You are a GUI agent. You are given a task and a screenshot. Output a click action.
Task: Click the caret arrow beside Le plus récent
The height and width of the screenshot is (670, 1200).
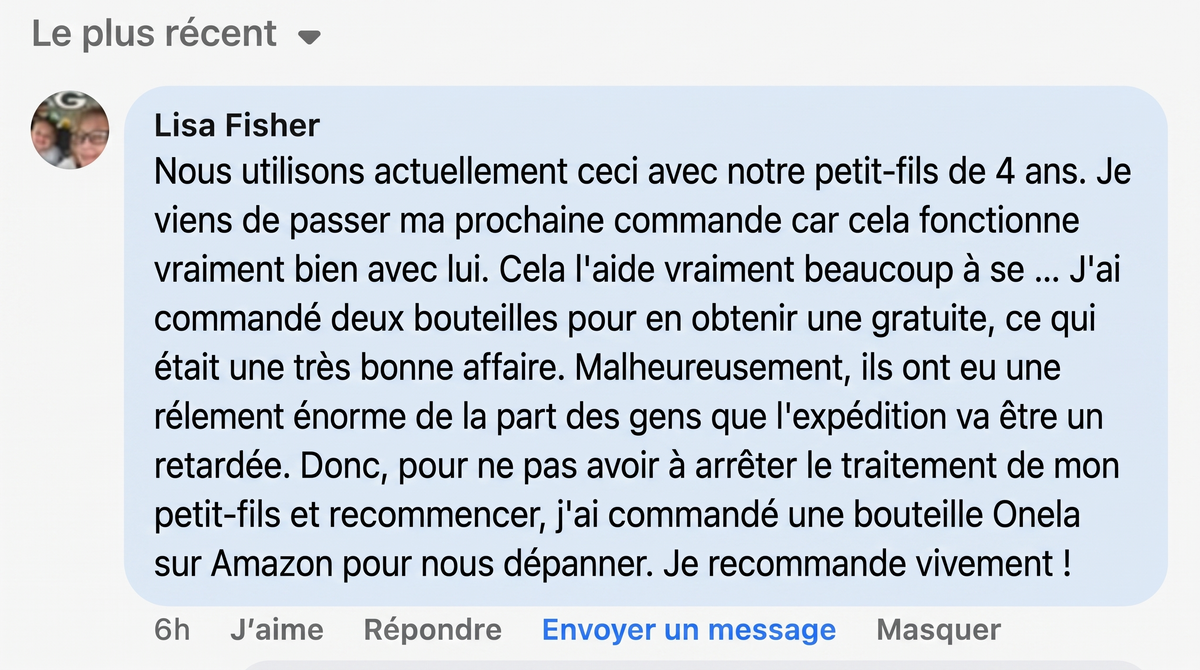309,38
